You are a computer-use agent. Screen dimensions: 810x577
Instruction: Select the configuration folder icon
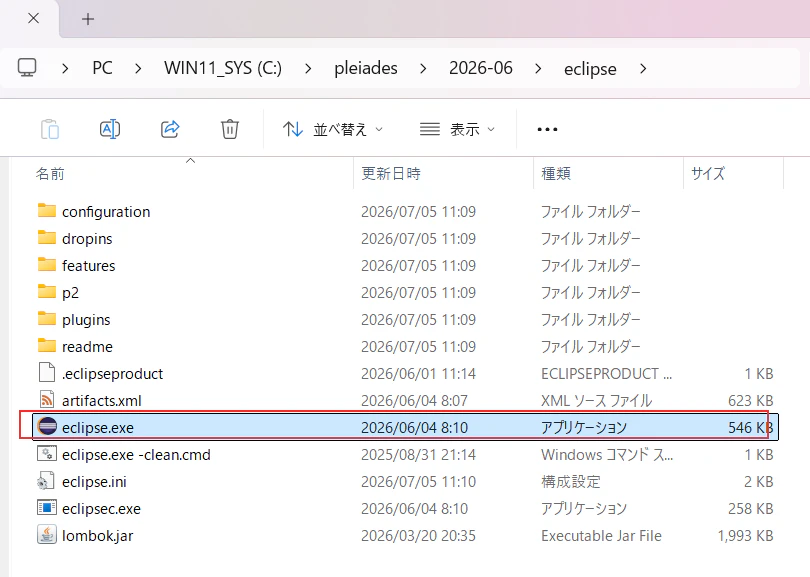coord(47,211)
